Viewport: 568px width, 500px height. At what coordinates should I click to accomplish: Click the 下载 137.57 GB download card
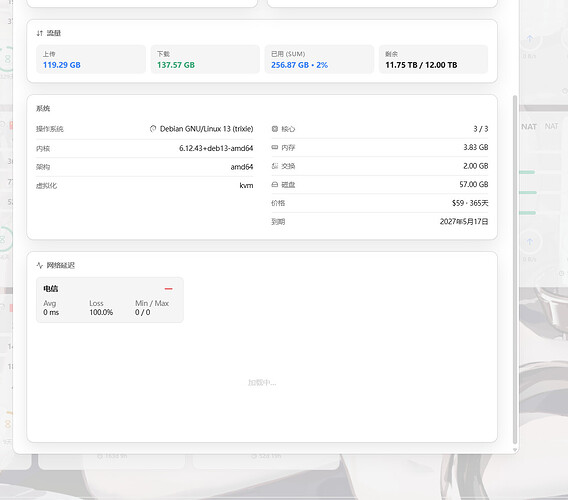(205, 59)
